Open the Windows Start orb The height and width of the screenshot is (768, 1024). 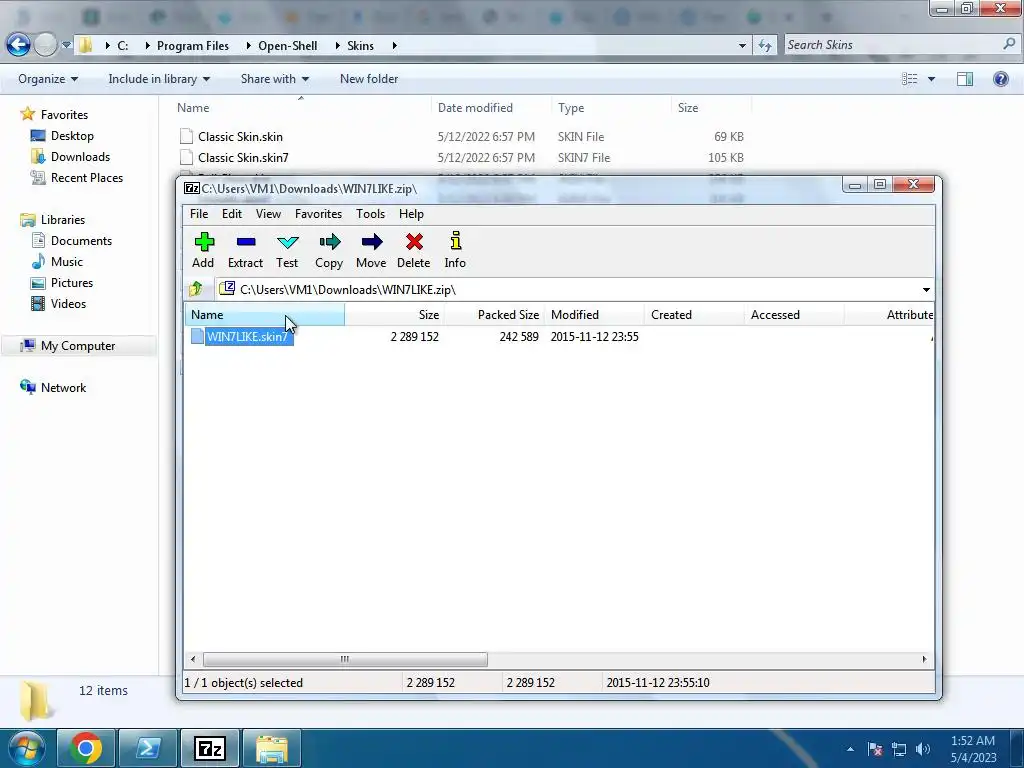coord(26,748)
